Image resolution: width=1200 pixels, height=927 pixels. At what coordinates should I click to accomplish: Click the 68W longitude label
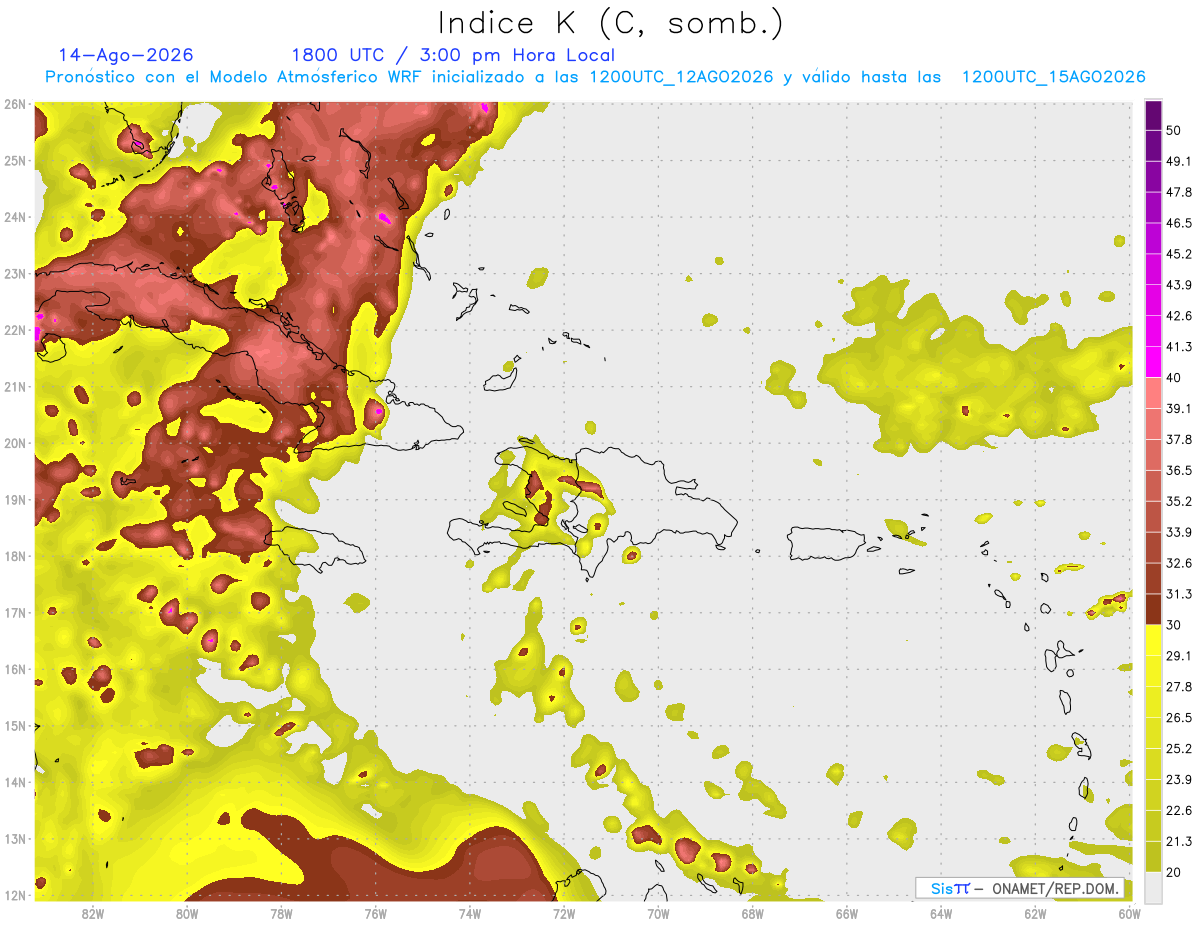(752, 914)
